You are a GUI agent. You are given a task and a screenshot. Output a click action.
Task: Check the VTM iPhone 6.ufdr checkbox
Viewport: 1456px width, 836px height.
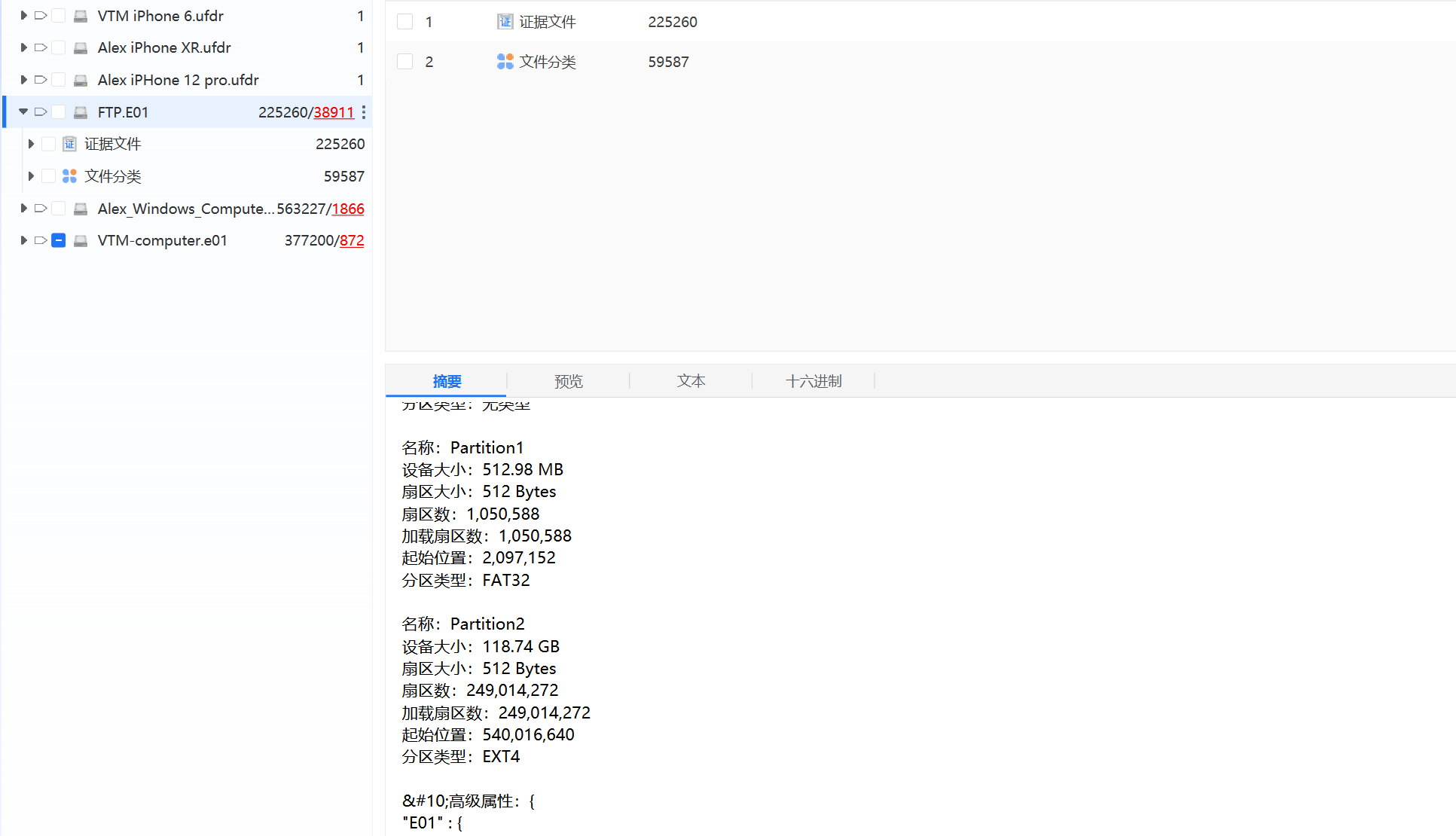tap(58, 16)
